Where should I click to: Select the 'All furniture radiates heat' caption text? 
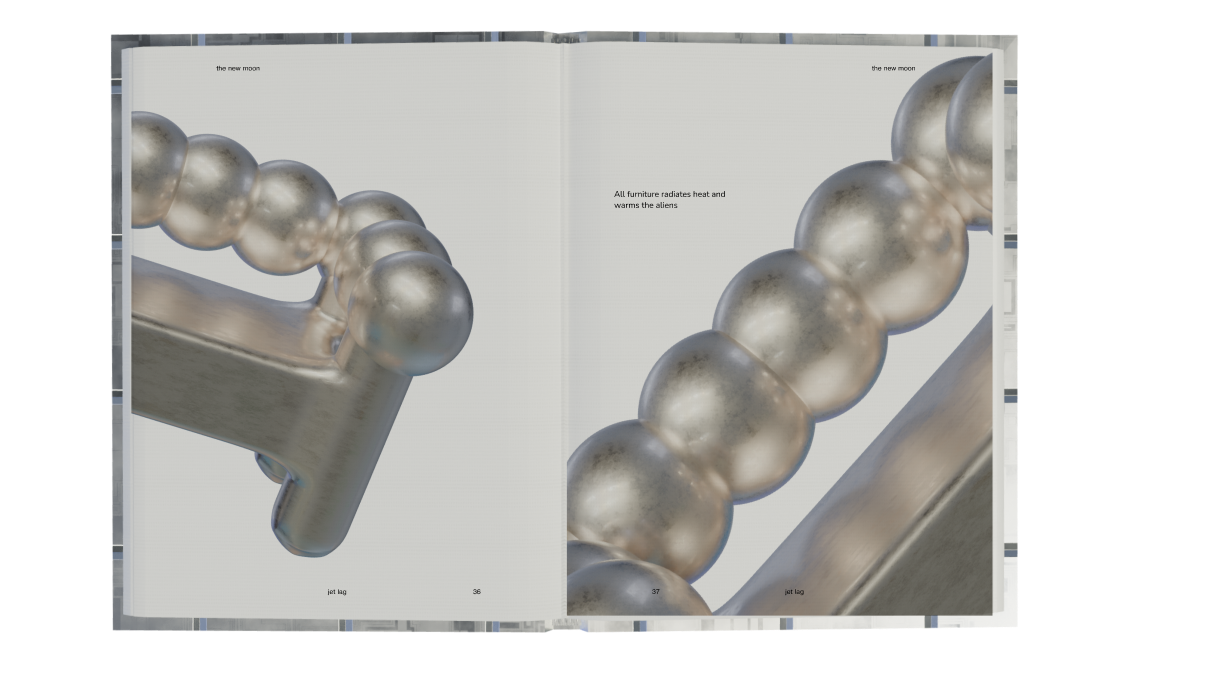(669, 199)
